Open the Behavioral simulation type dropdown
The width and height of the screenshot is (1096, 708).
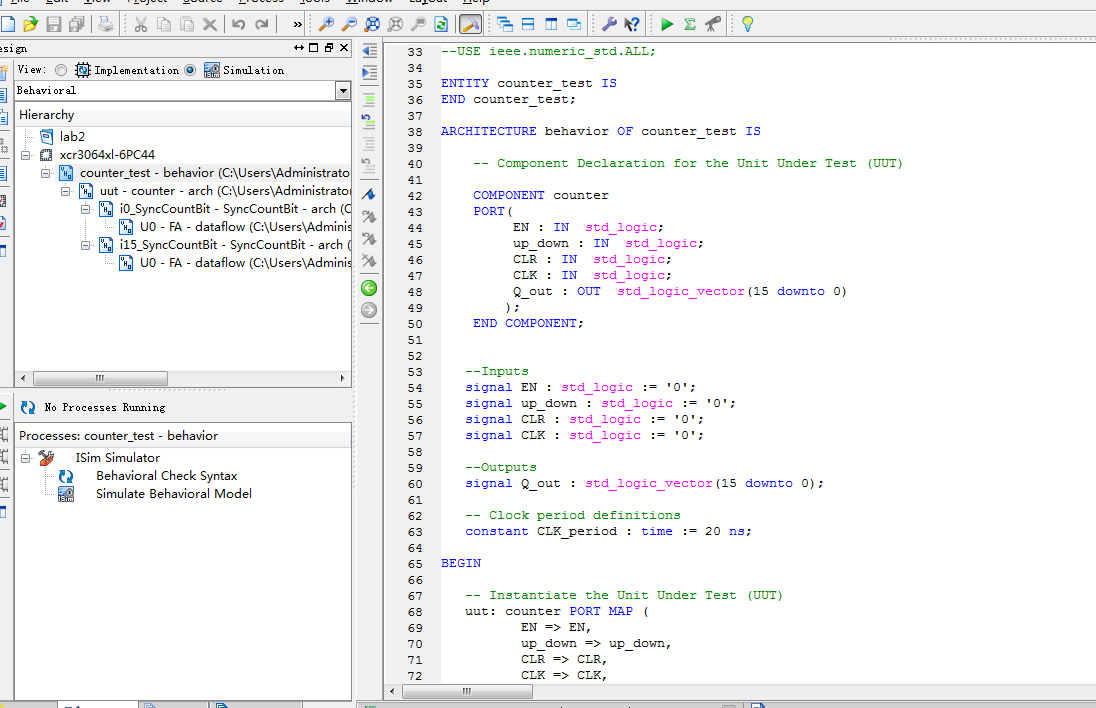pos(343,91)
